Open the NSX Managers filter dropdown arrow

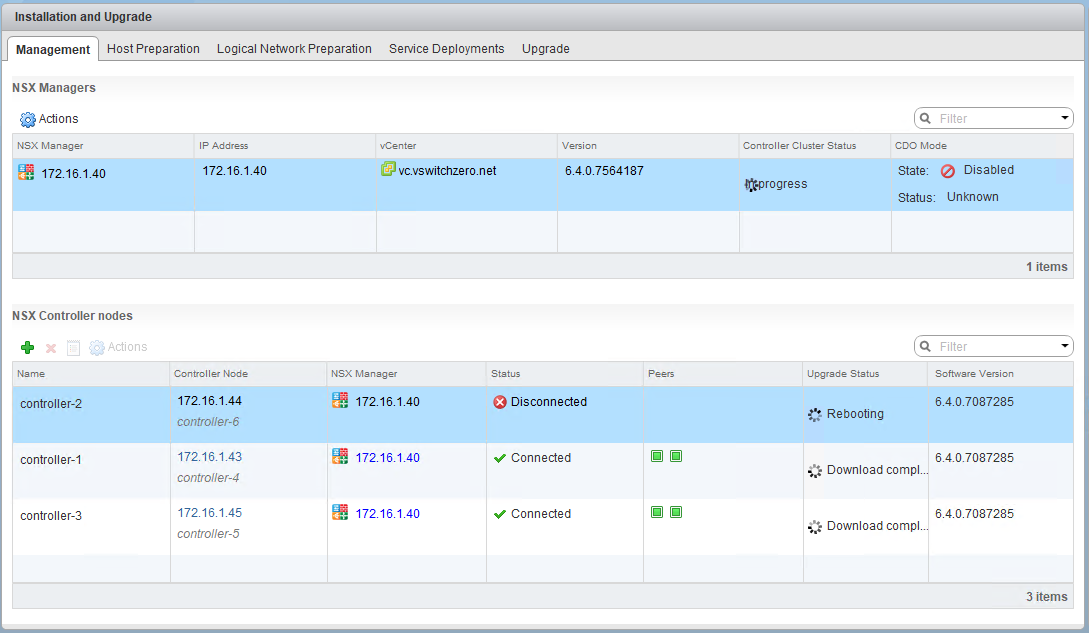tap(1064, 118)
